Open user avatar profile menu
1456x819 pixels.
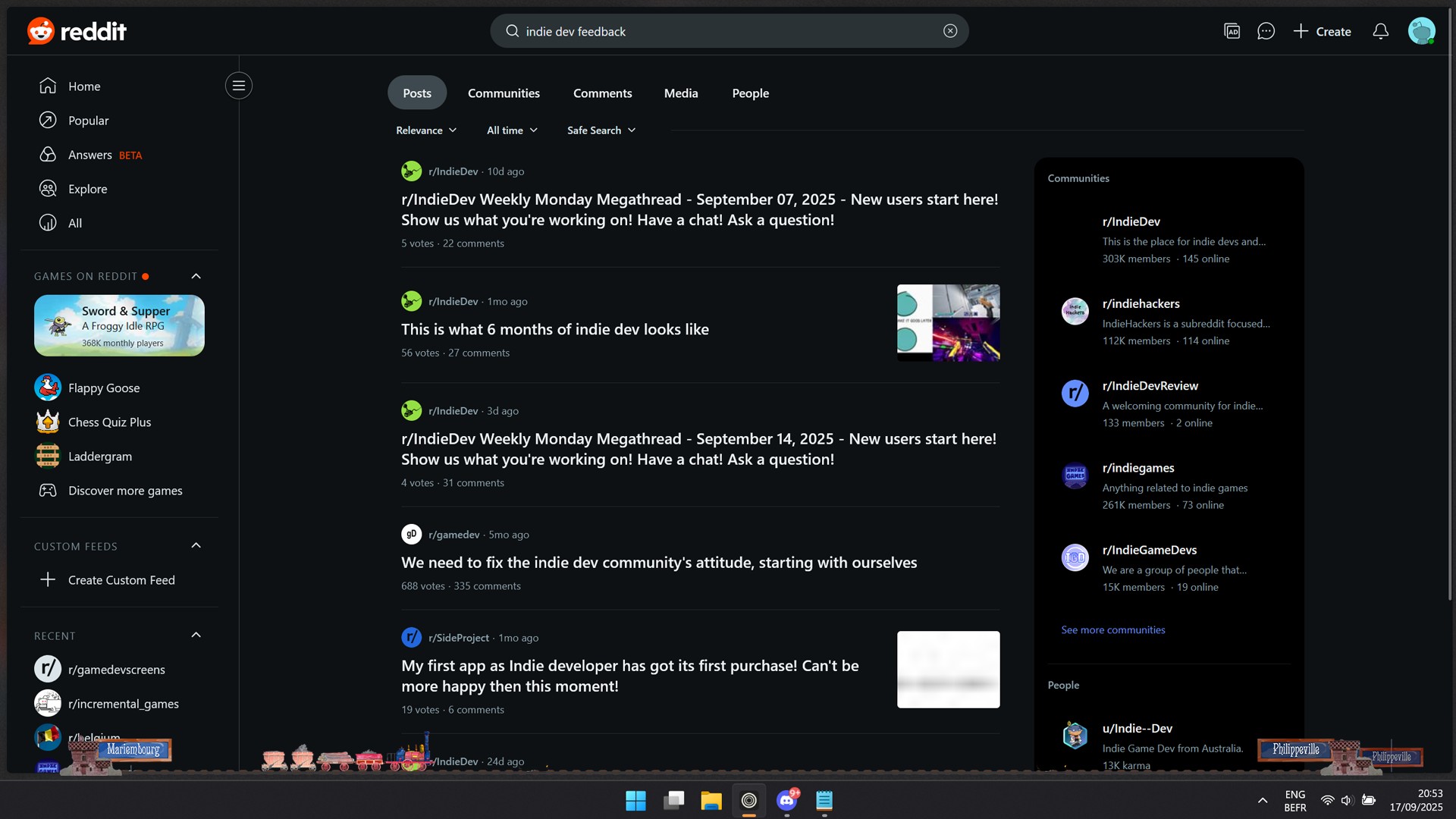pos(1421,31)
